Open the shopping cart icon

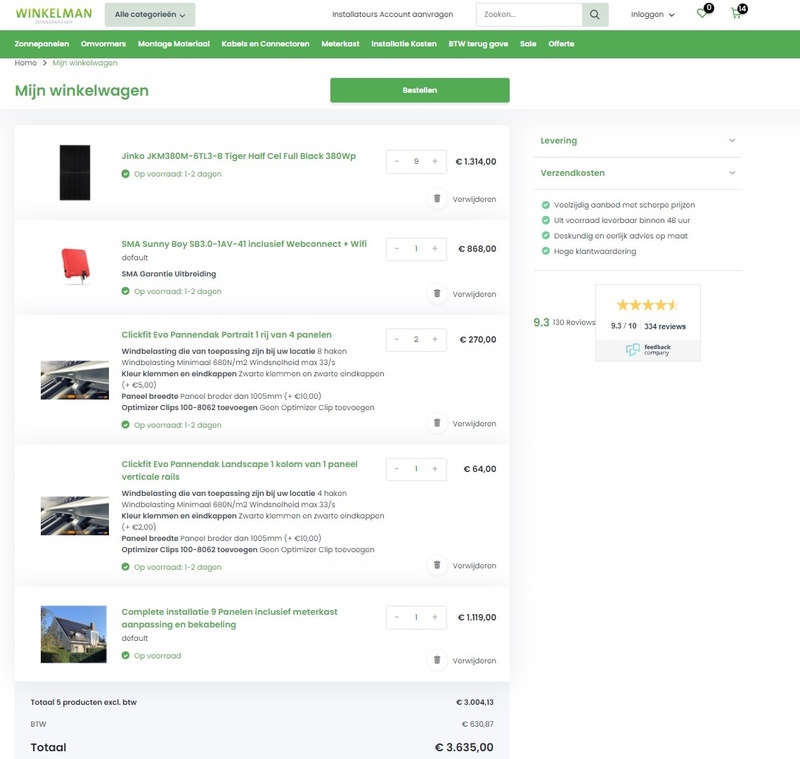pyautogui.click(x=736, y=13)
